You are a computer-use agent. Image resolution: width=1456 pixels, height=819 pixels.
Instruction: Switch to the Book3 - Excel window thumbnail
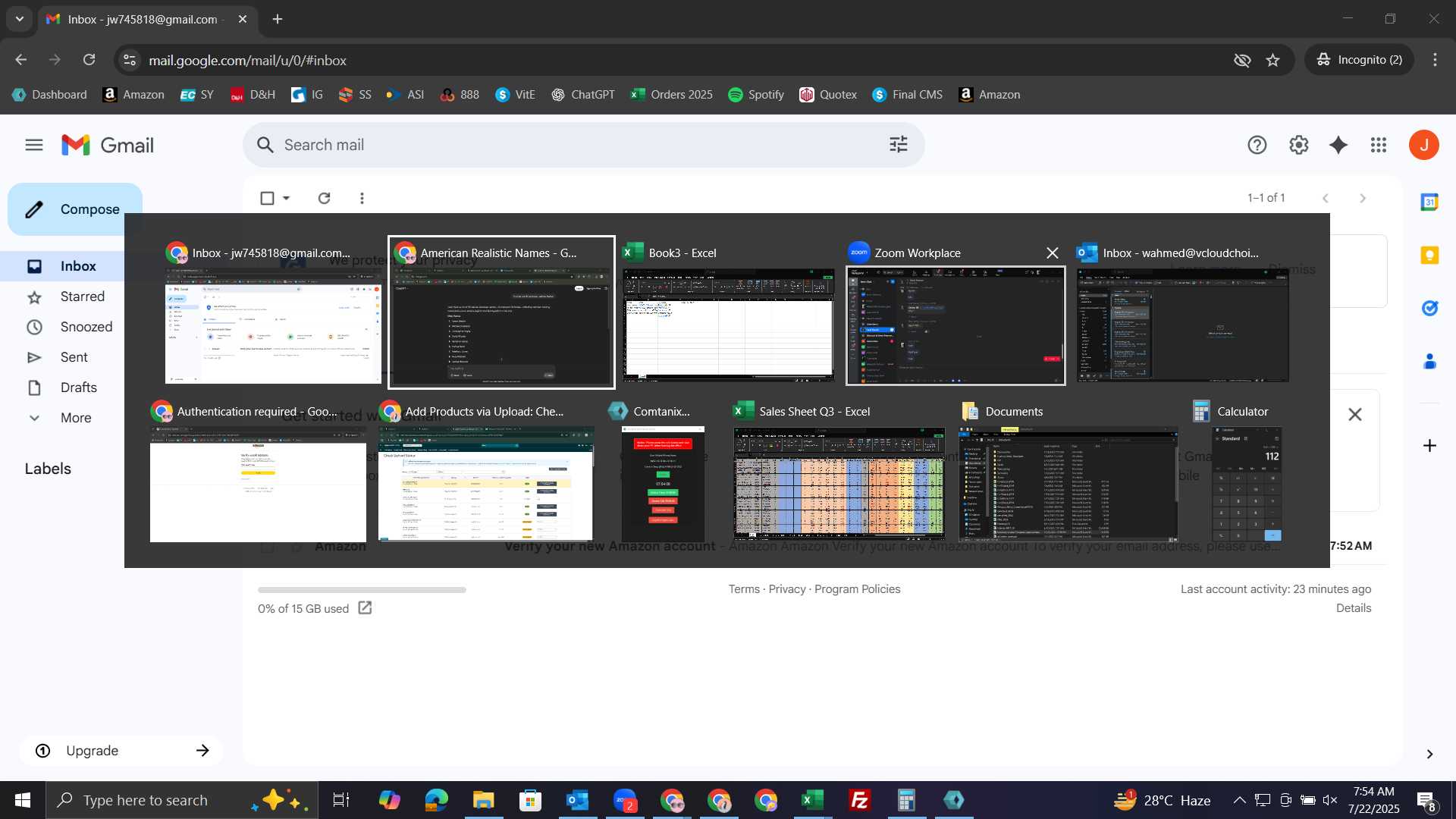pos(728,312)
